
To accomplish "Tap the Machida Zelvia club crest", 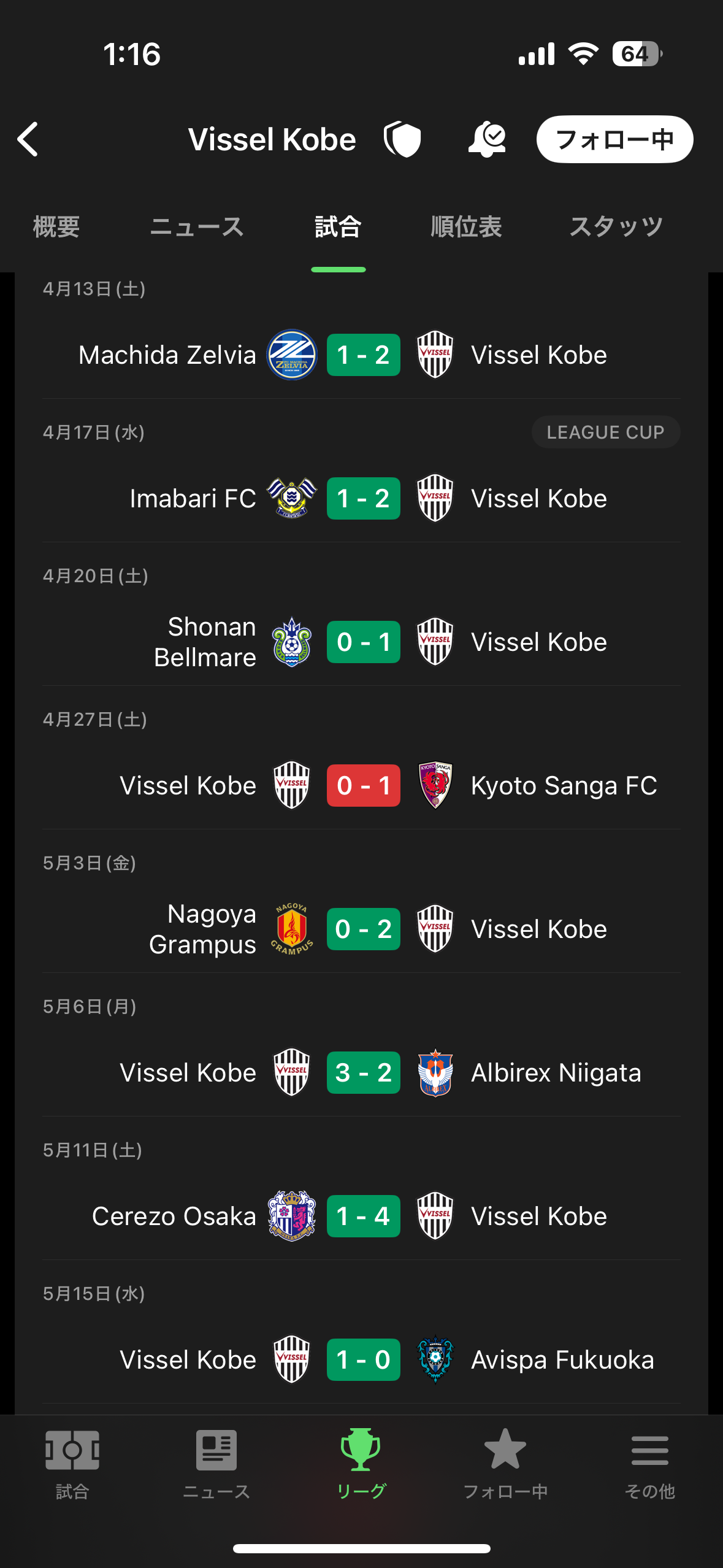I will coord(292,355).
